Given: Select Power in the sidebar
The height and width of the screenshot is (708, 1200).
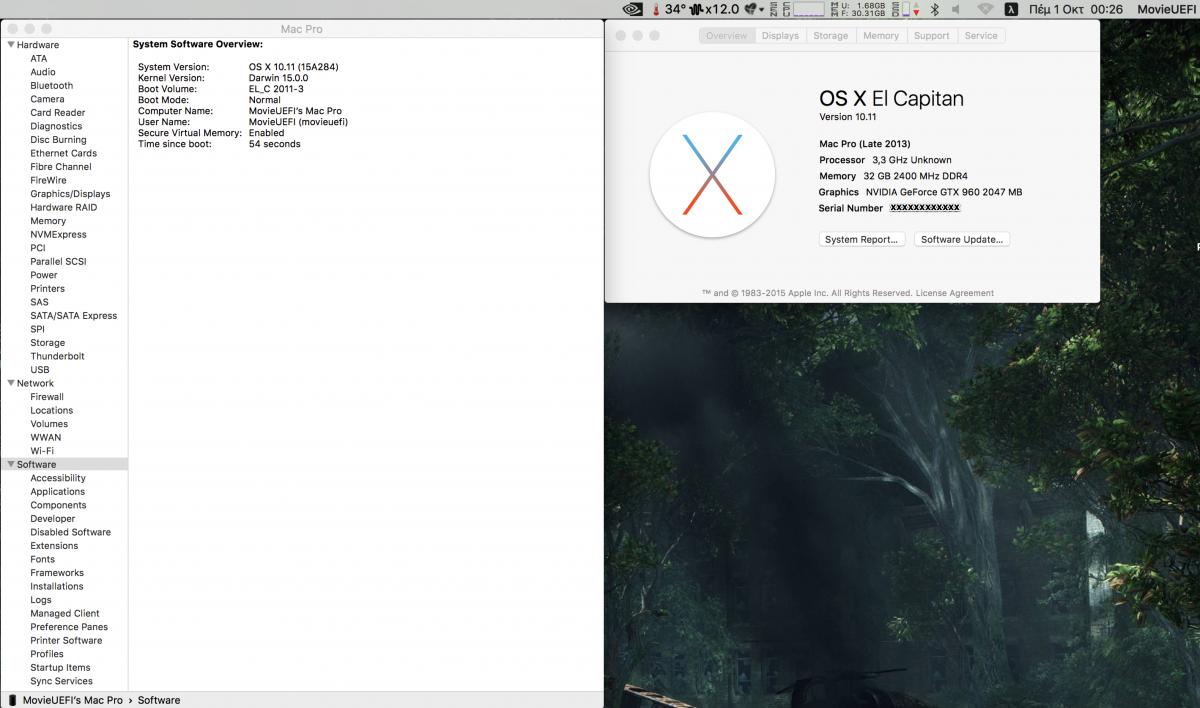Looking at the screenshot, I should [x=44, y=275].
